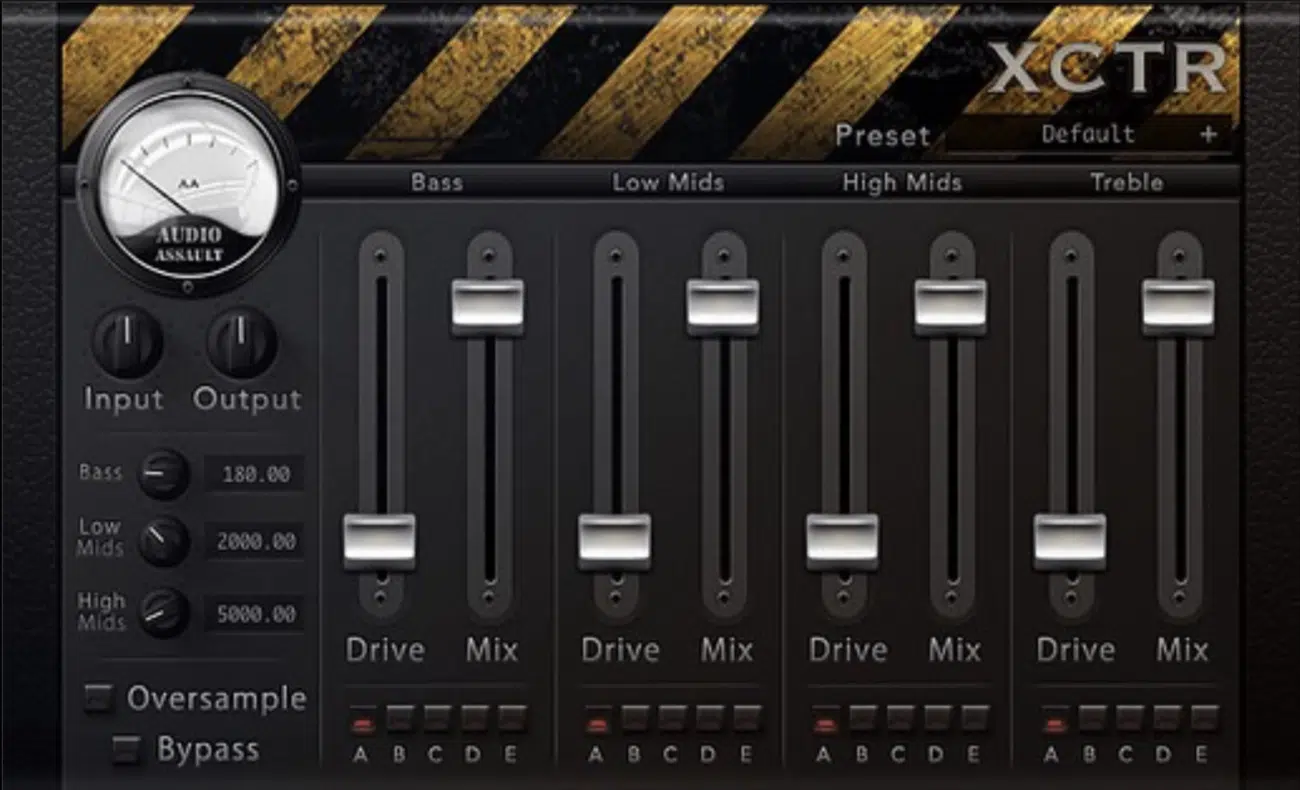Screen dimensions: 1300x790
Task: Turn the Input knob
Action: pyautogui.click(x=128, y=343)
